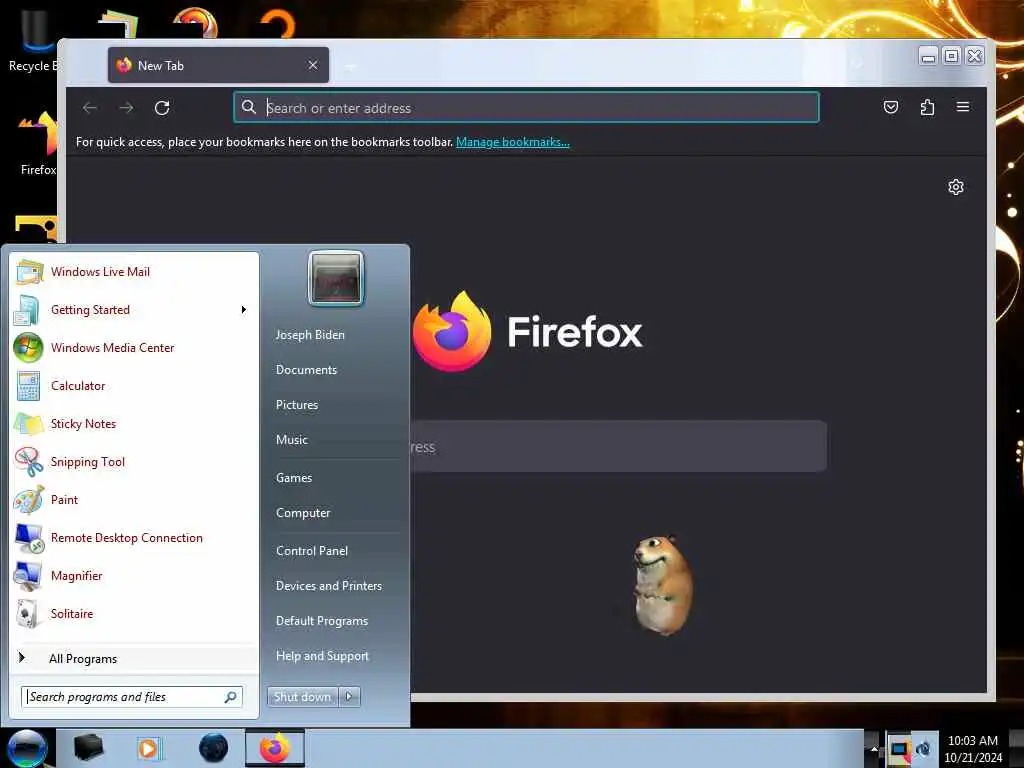Open the media player taskbar icon
1024x768 pixels.
(148, 748)
